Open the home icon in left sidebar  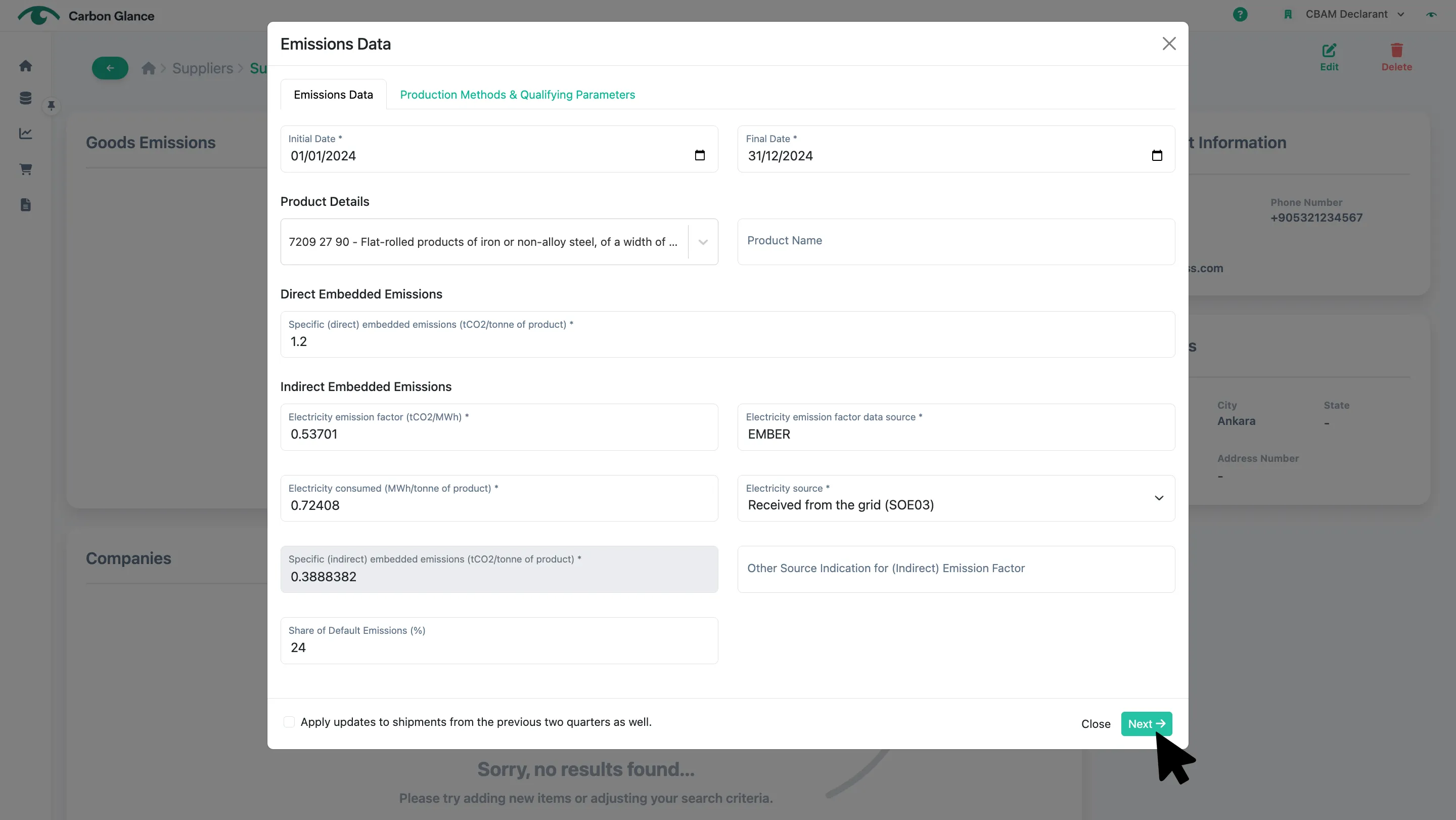25,66
